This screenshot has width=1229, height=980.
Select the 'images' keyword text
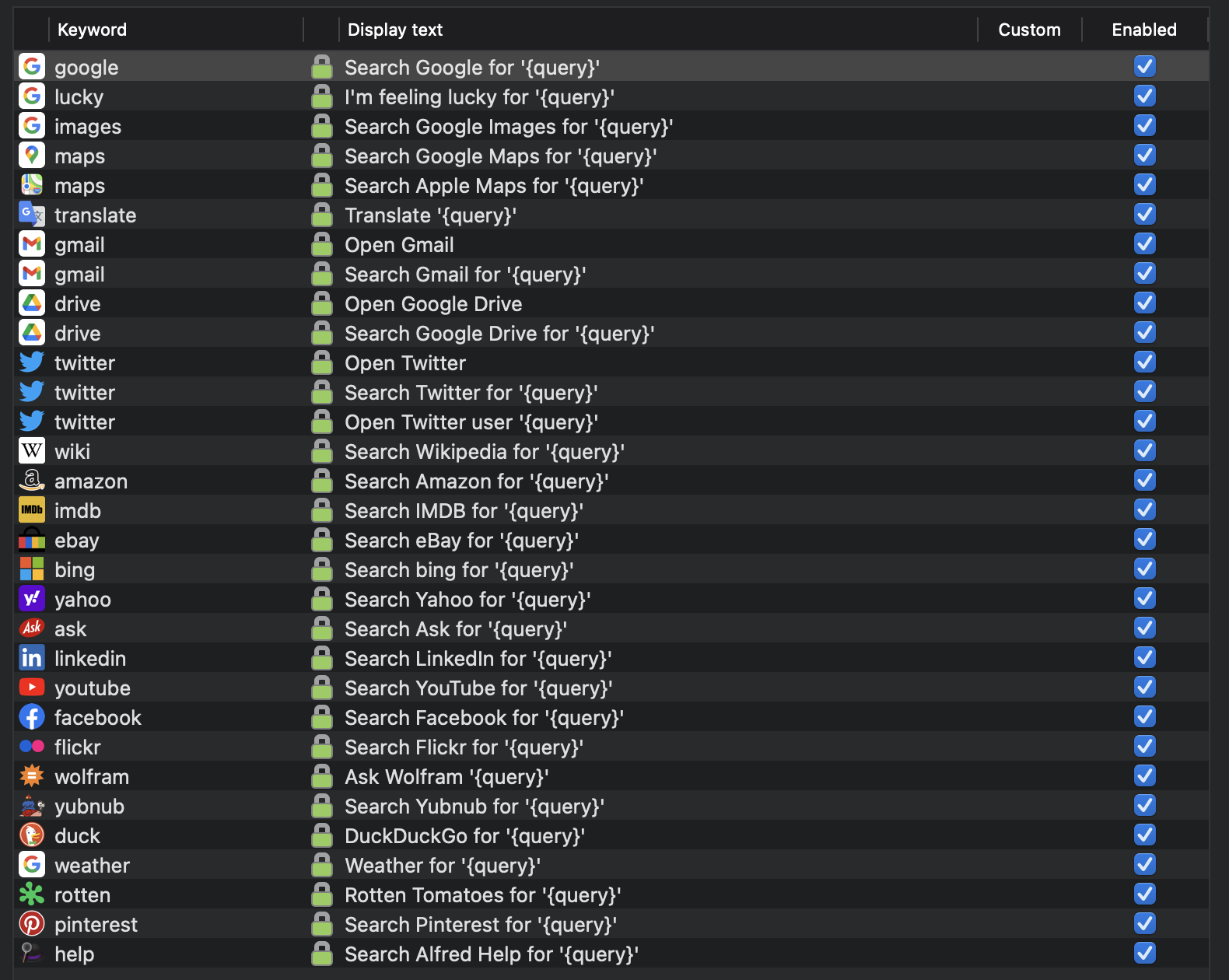point(88,126)
